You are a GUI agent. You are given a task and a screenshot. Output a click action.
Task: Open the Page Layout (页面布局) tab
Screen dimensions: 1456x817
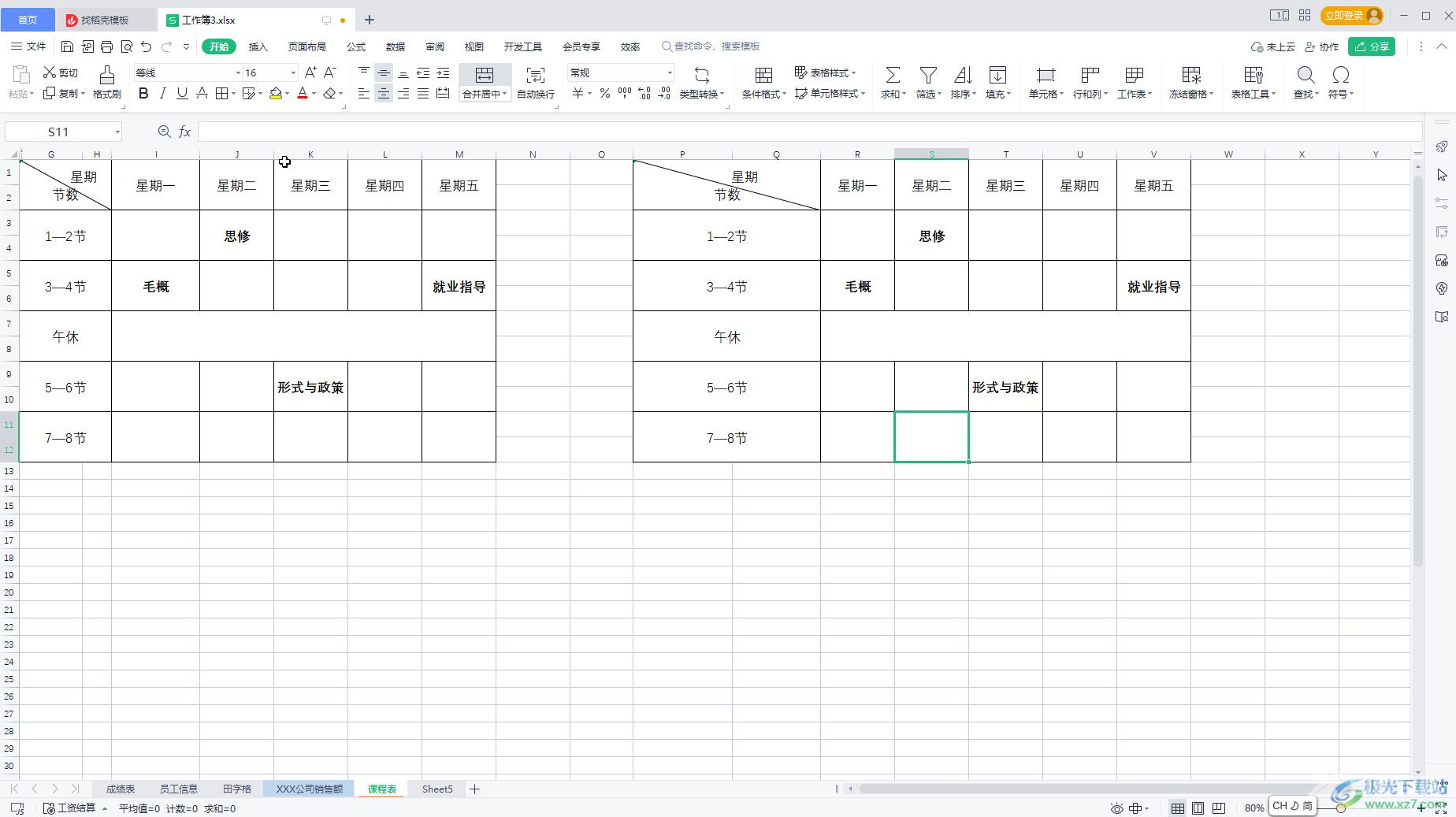tap(307, 46)
